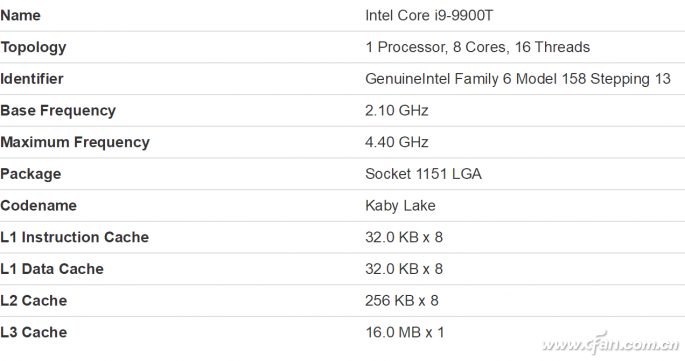685x361 pixels.
Task: Click the Name row label
Action: pos(21,15)
